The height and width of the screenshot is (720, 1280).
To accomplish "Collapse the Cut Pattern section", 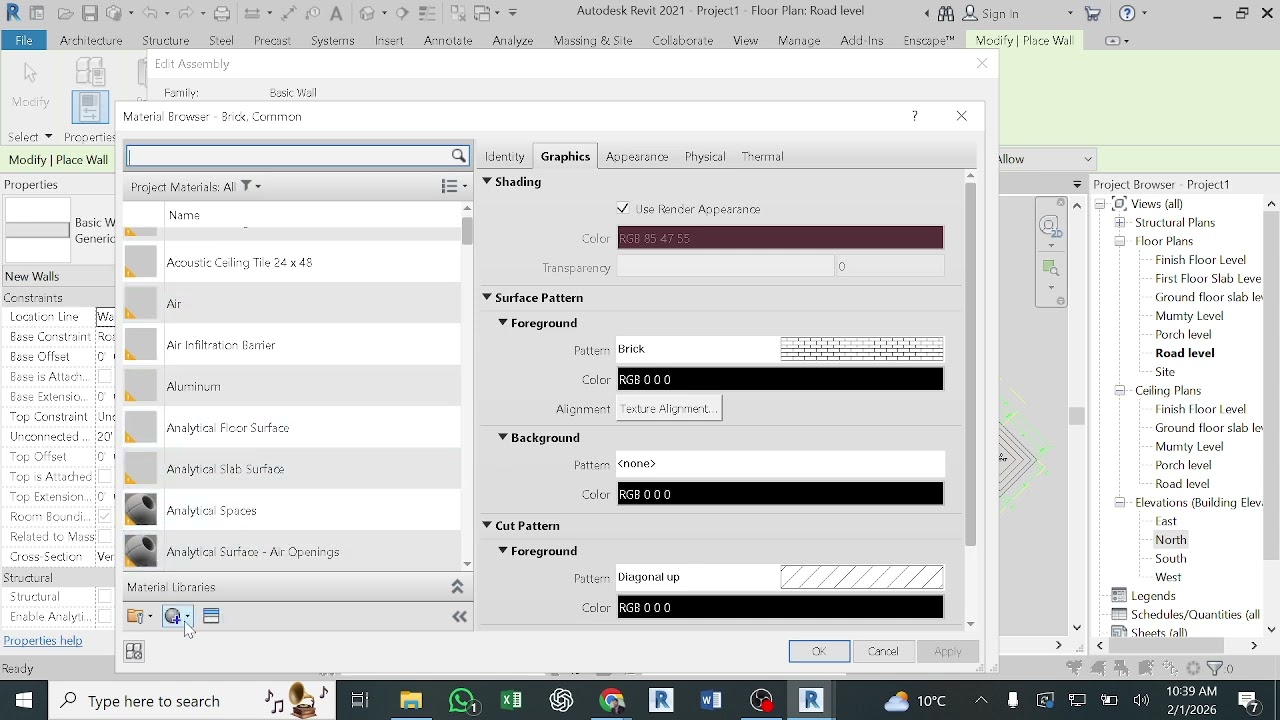I will (x=487, y=525).
